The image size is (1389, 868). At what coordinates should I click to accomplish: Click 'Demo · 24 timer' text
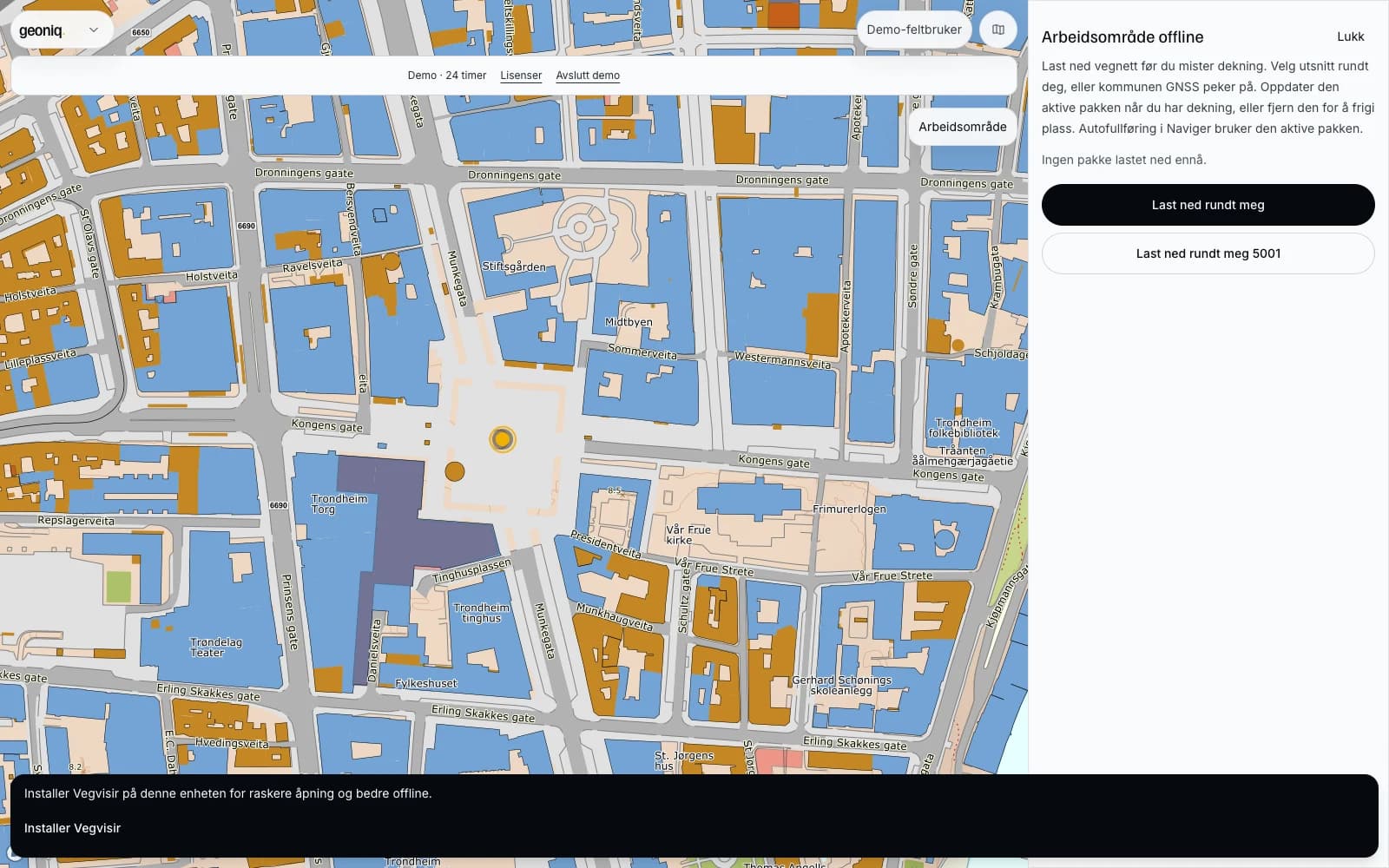coord(447,76)
